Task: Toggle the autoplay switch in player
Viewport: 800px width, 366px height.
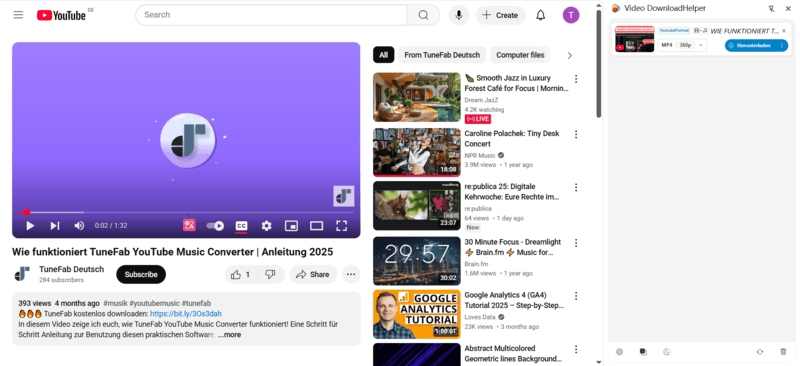Action: point(215,226)
